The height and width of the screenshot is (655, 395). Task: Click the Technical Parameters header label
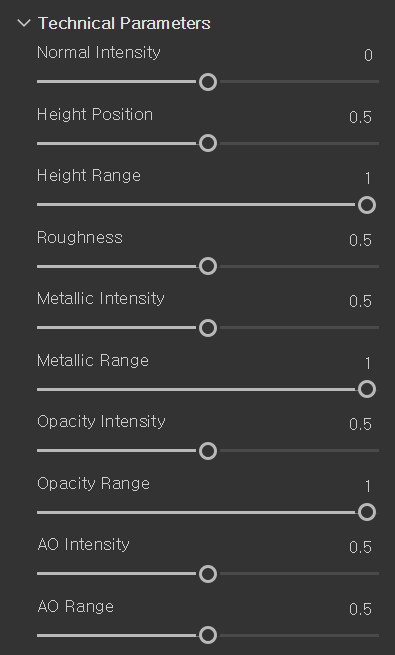pyautogui.click(x=124, y=23)
